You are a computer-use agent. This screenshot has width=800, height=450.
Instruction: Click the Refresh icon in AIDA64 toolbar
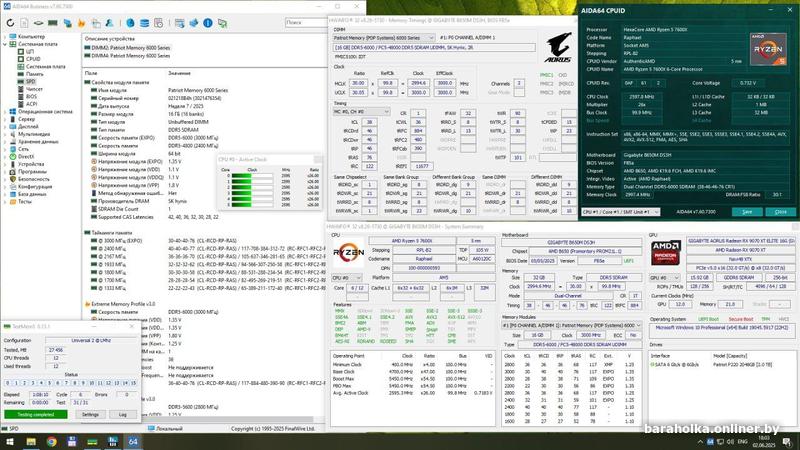[10, 23]
